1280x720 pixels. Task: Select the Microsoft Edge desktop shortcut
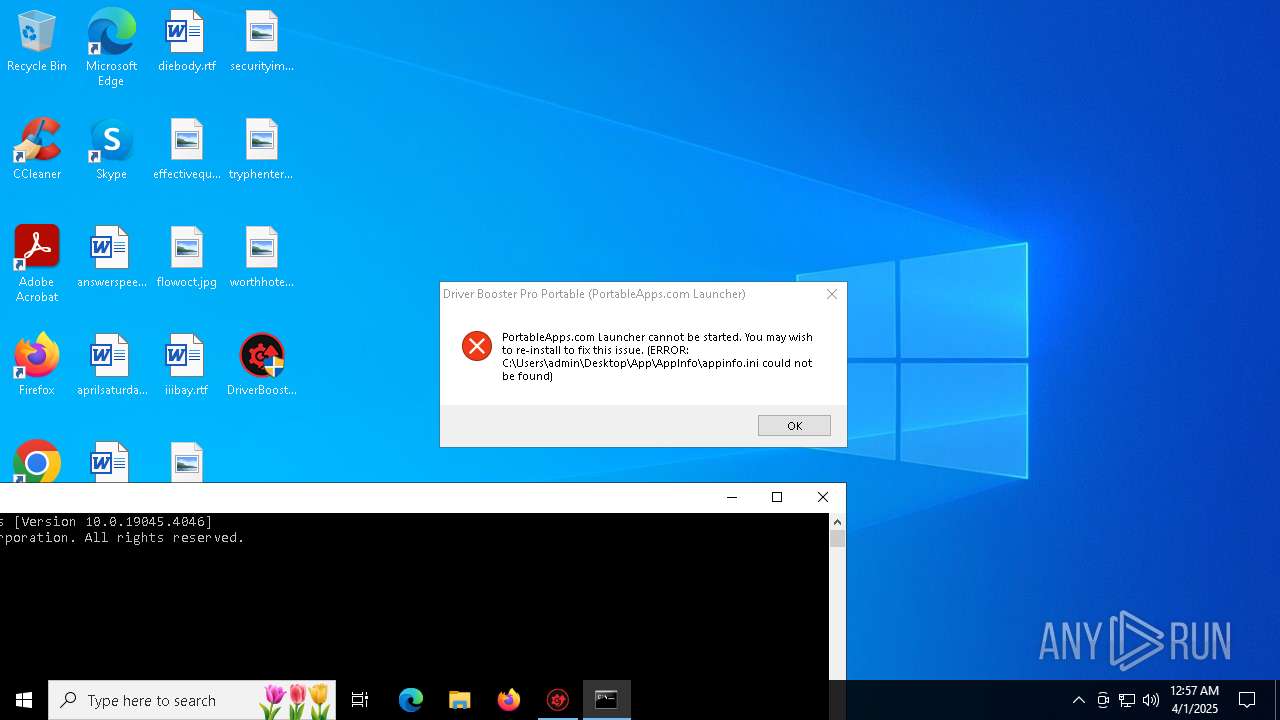pyautogui.click(x=111, y=48)
